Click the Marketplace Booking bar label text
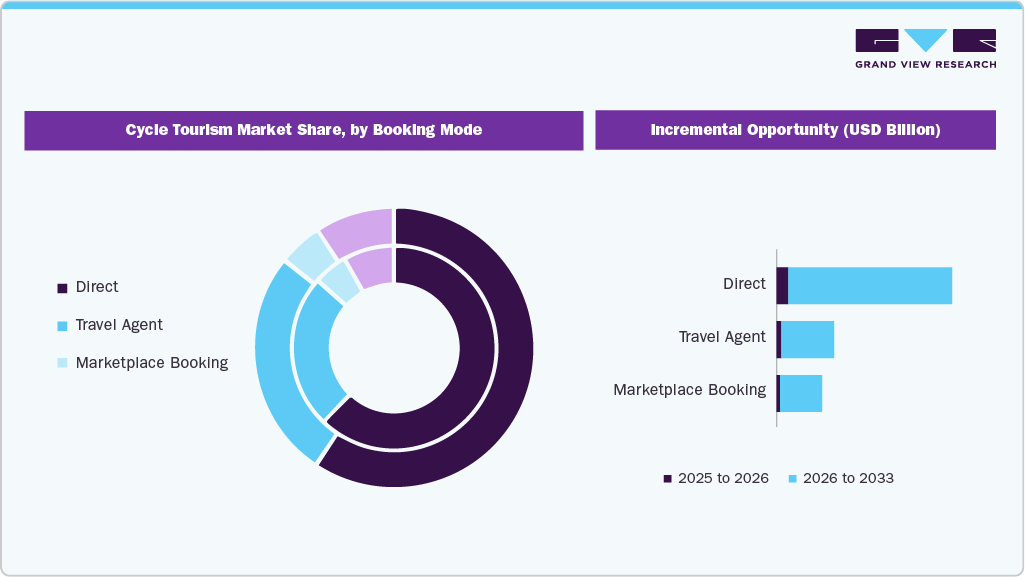The width and height of the screenshot is (1025, 577). point(690,389)
